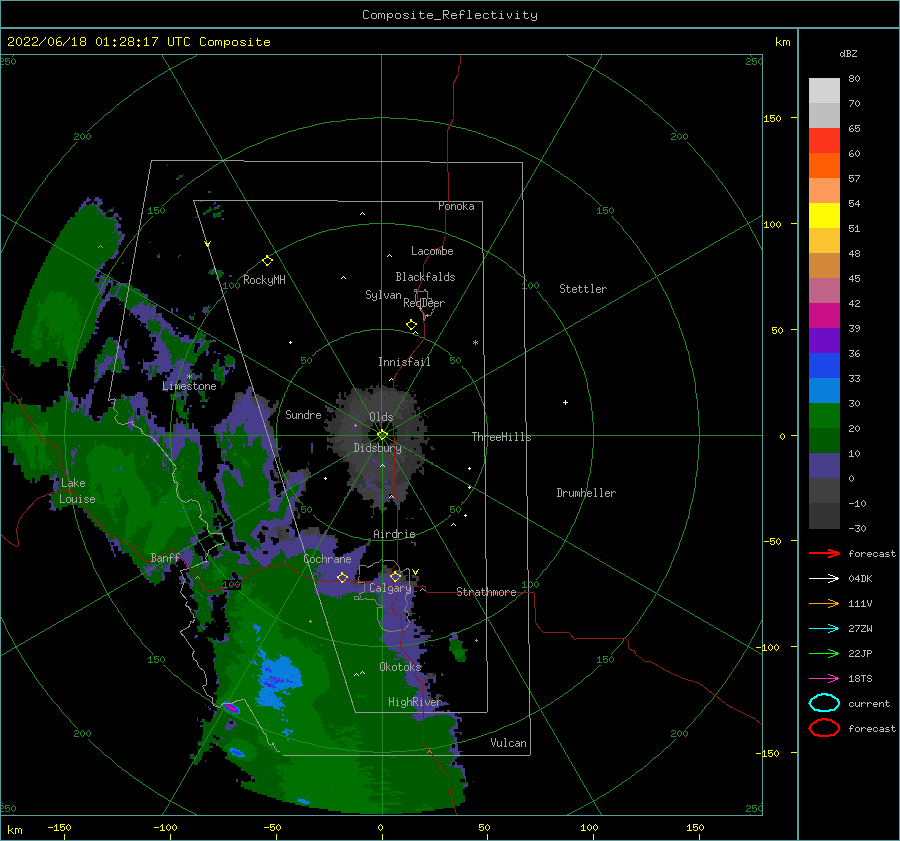900x841 pixels.
Task: Select the orange 57–60 dBZ swatch
Action: click(824, 166)
